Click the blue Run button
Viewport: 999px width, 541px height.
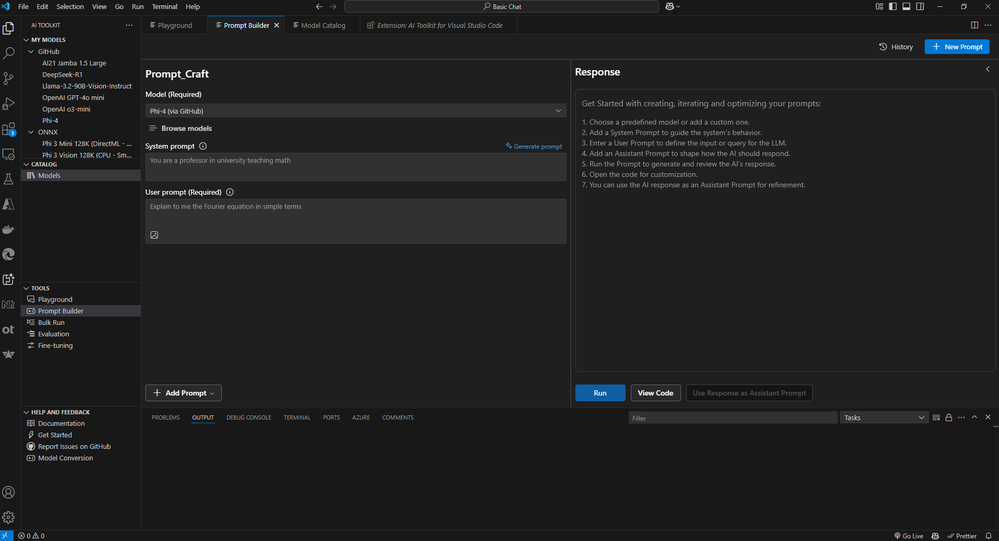click(600, 393)
